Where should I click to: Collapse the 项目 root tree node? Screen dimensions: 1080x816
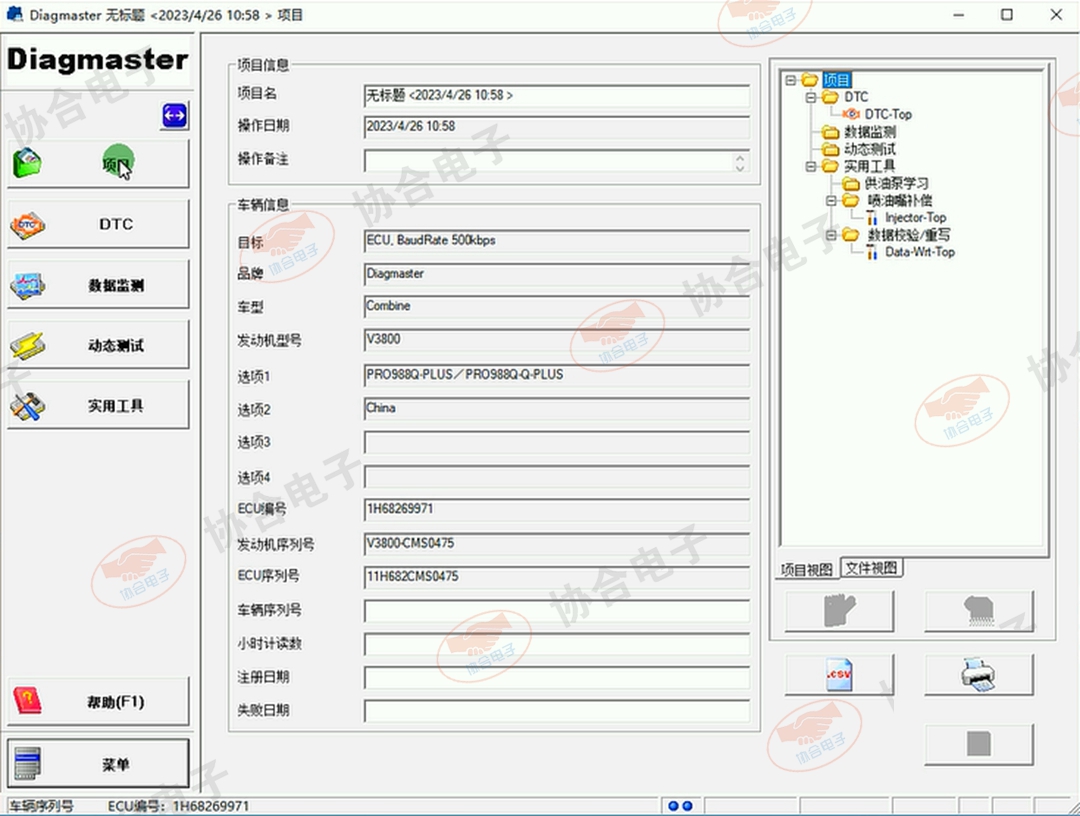click(791, 80)
